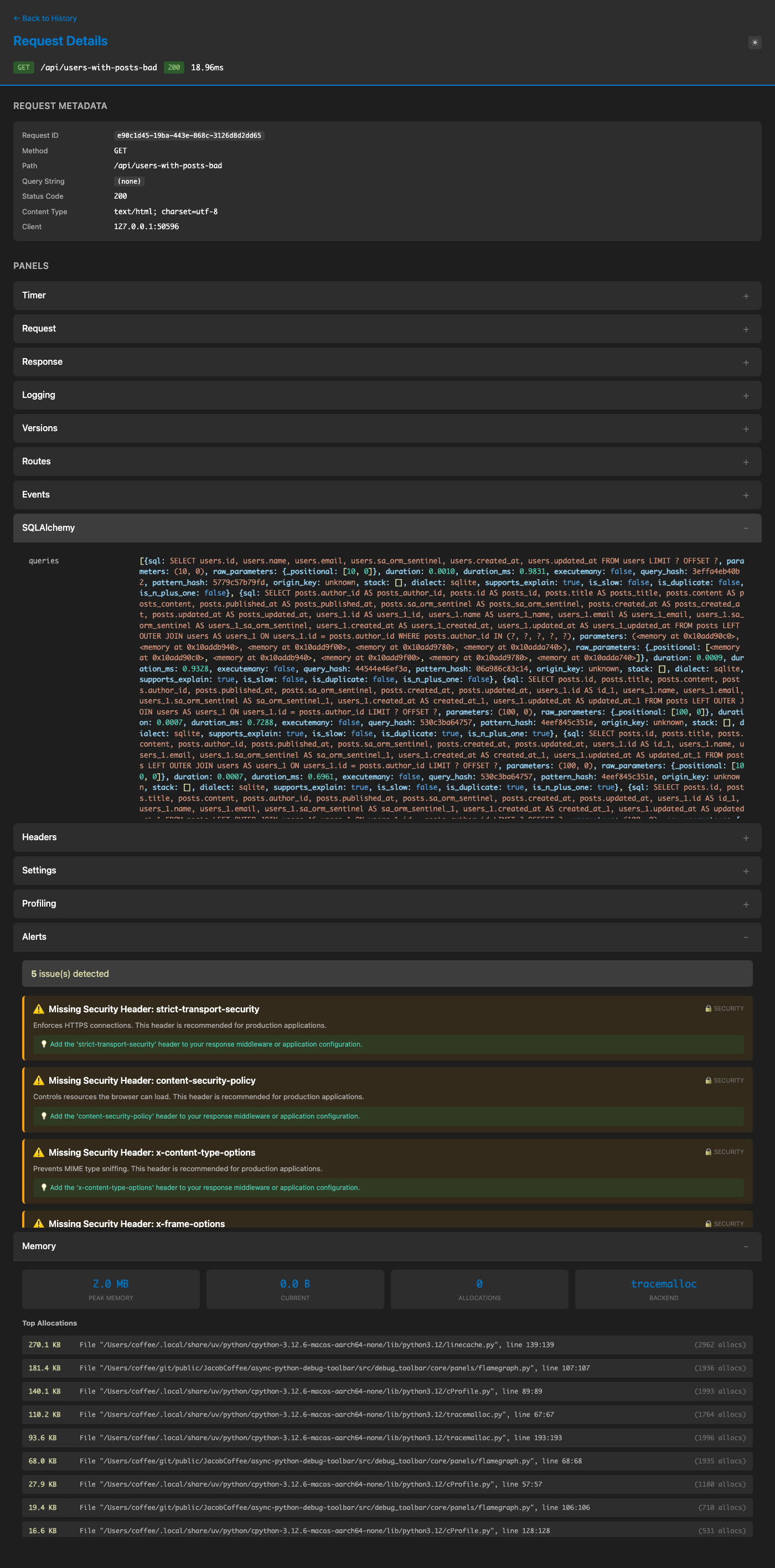This screenshot has height=1568, width=775.
Task: Expand the Logging panel plus icon
Action: 745,396
